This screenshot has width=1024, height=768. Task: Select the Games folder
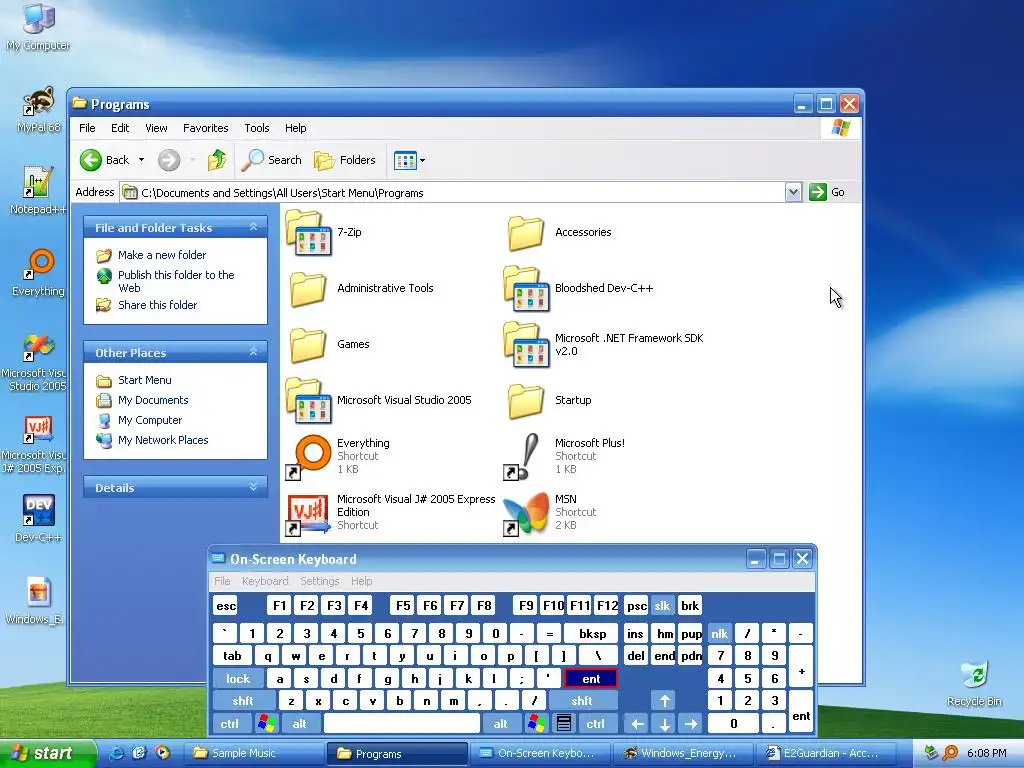click(x=308, y=344)
